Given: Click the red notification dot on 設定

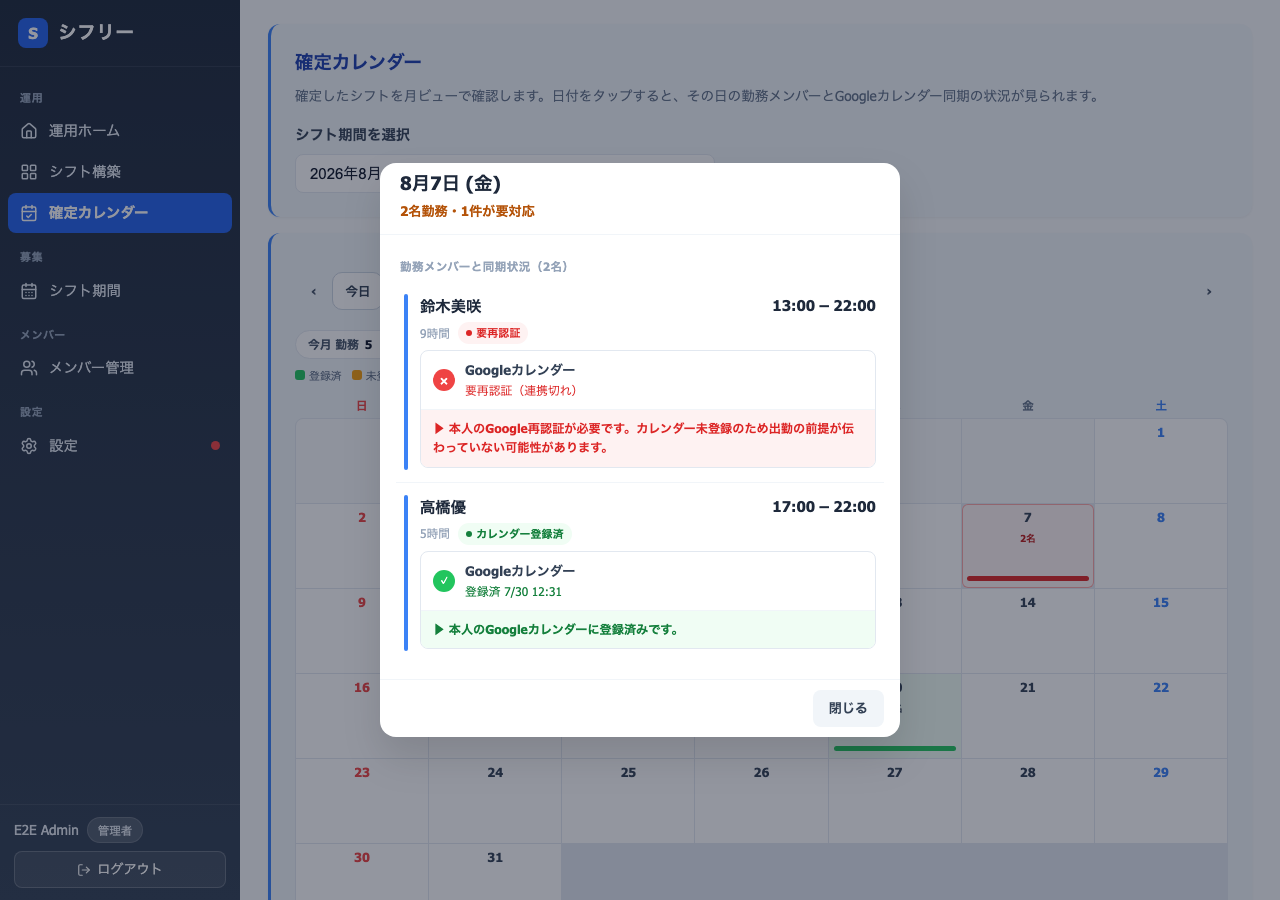Looking at the screenshot, I should 215,446.
